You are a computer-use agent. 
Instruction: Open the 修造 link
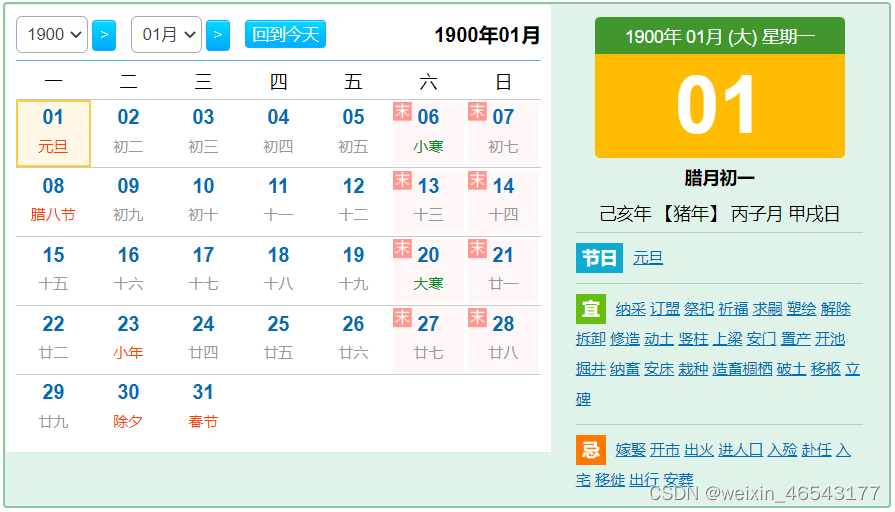click(625, 339)
